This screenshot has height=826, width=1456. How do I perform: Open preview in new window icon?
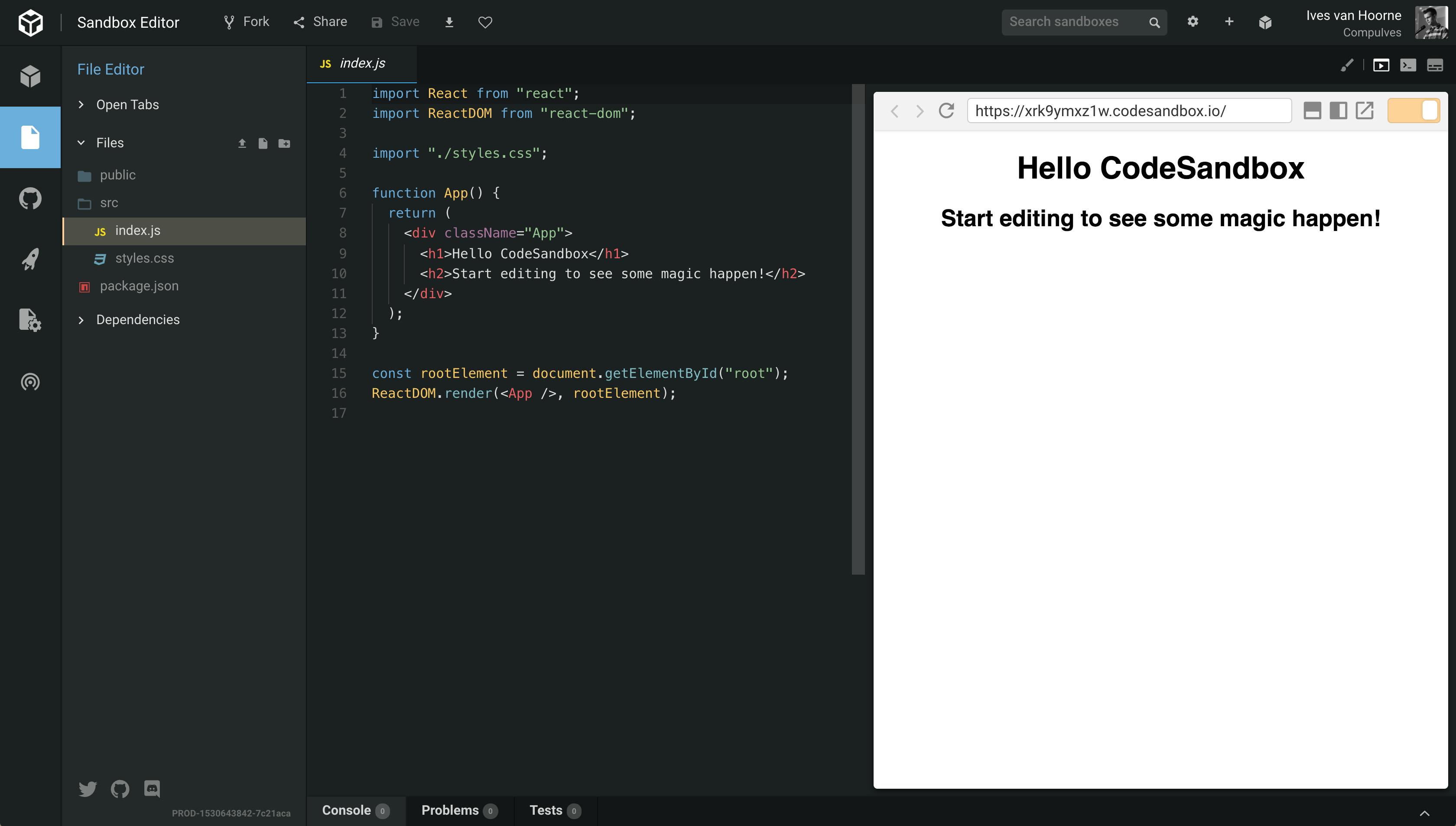pyautogui.click(x=1365, y=111)
